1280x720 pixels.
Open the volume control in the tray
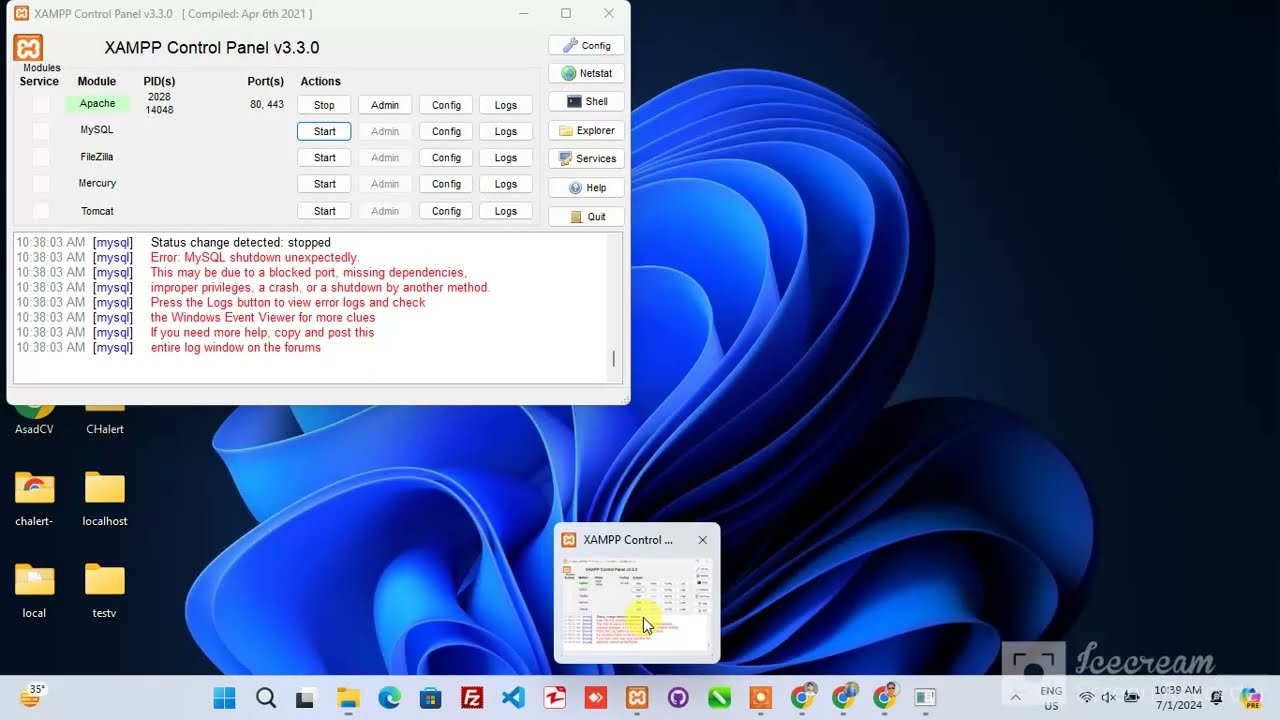click(x=1109, y=697)
